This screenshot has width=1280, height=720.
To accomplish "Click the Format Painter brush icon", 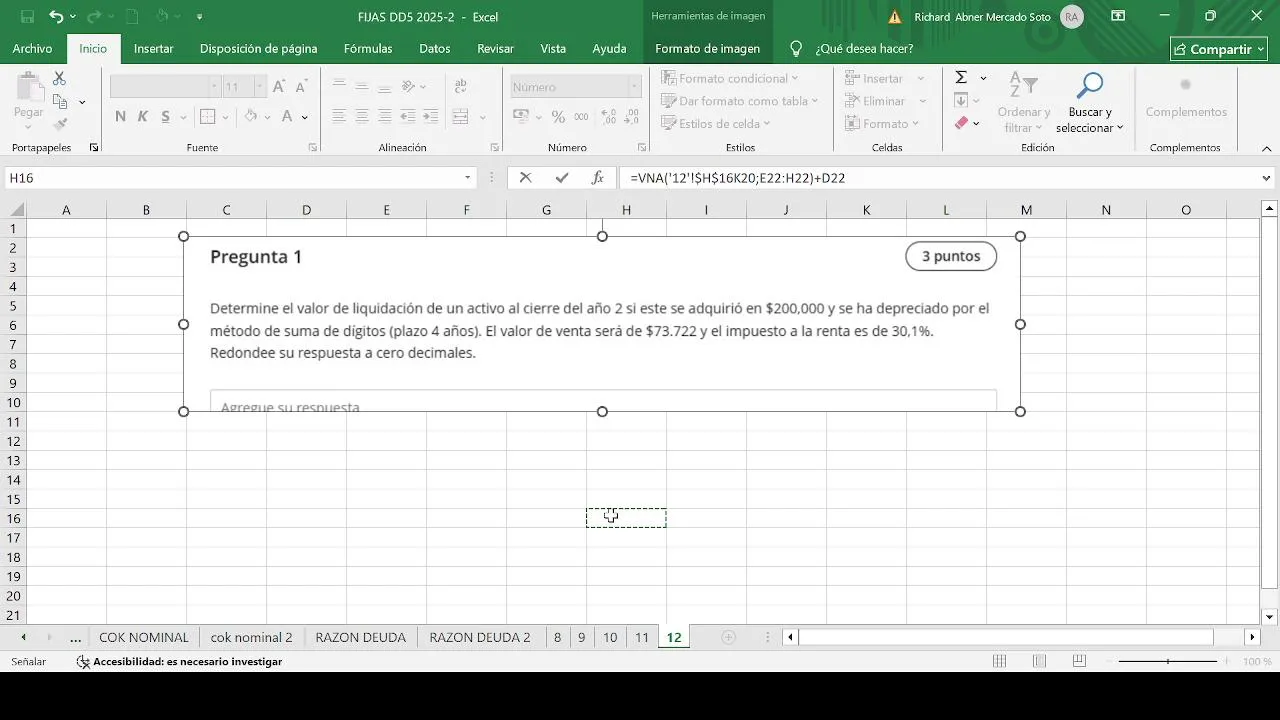I will (x=60, y=124).
